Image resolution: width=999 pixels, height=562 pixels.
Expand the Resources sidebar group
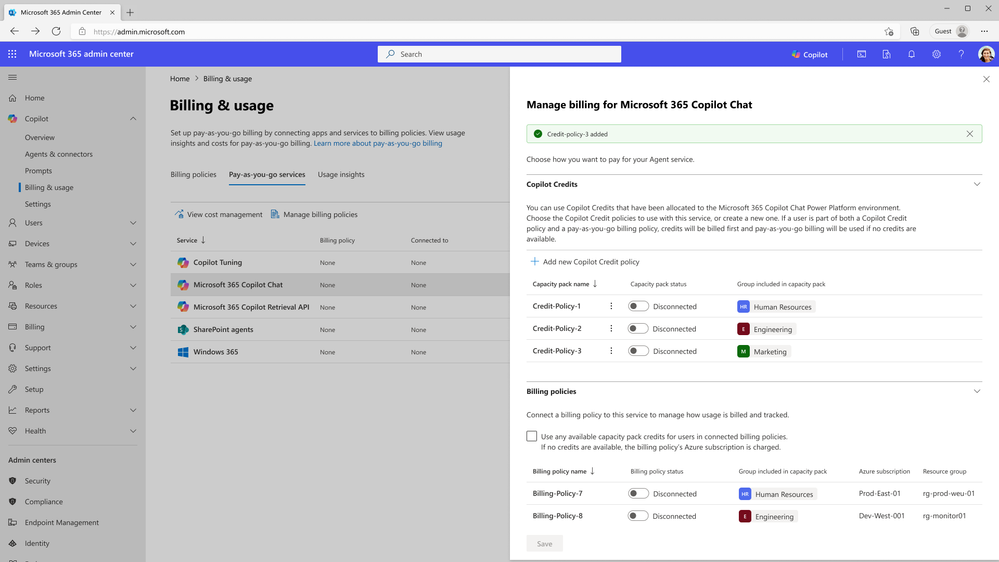coord(133,306)
